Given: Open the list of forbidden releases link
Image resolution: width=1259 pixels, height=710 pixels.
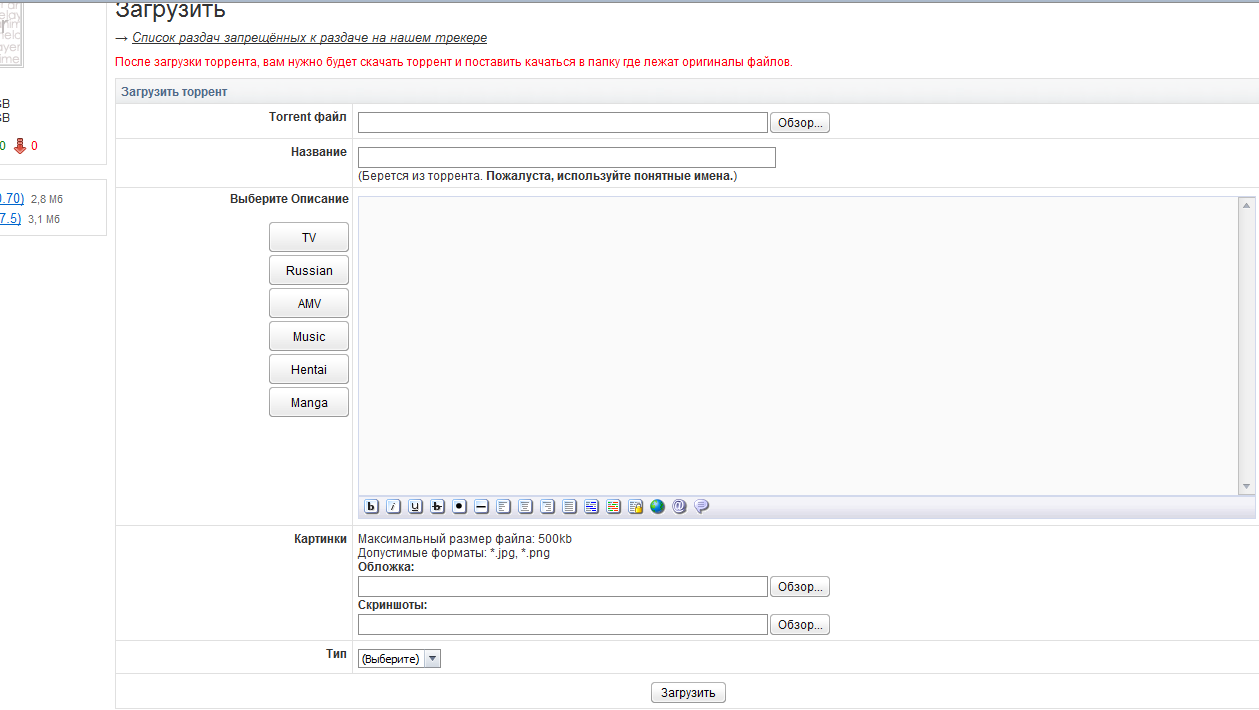Looking at the screenshot, I should (309, 38).
